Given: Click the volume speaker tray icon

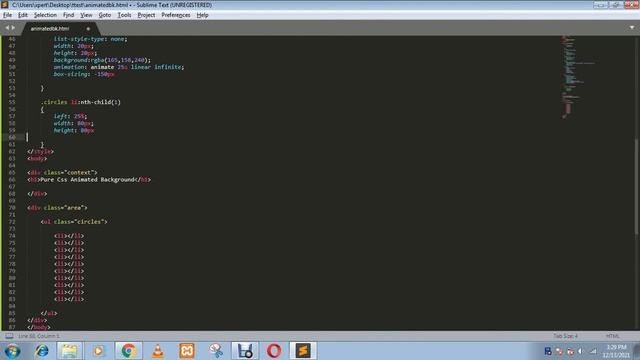Looking at the screenshot, I should [x=580, y=351].
